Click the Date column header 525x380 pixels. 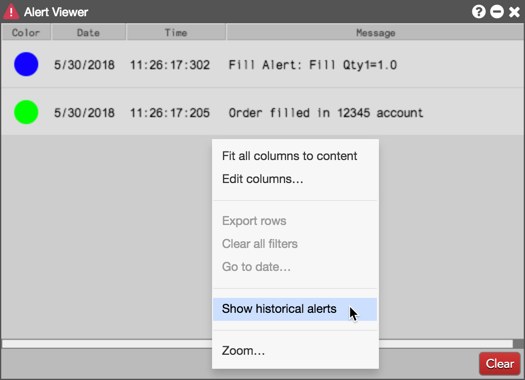tap(88, 32)
